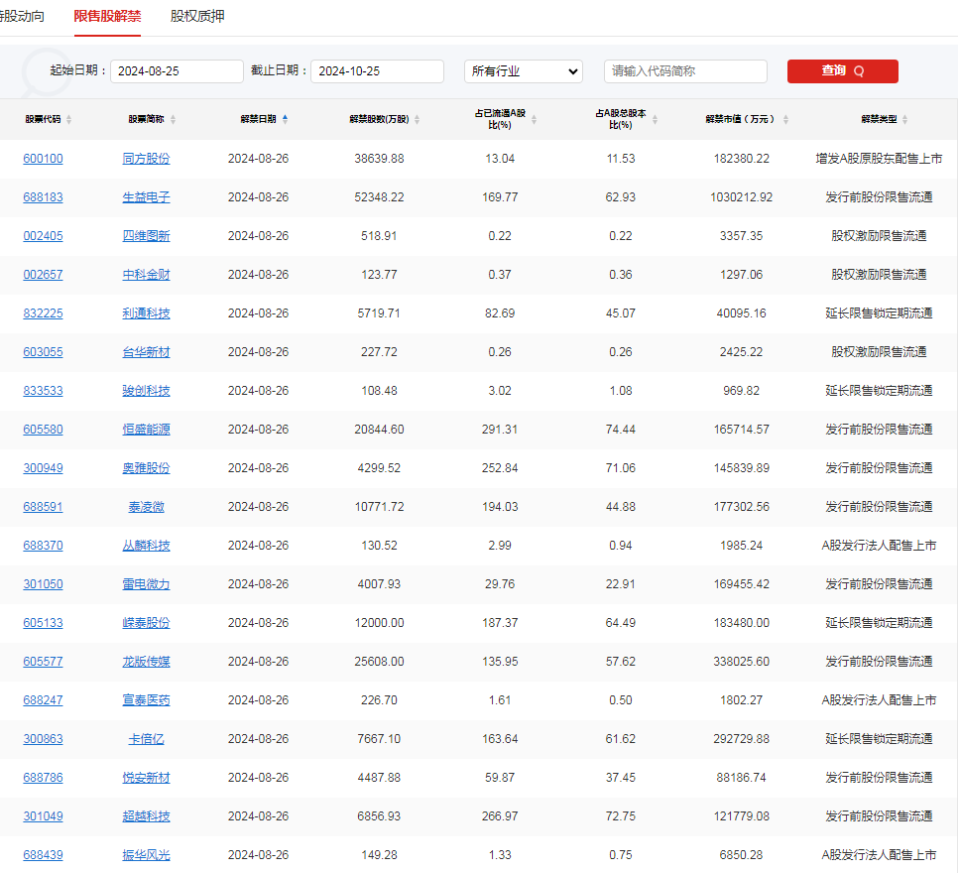
Task: Open the 雷电微力 stock link
Action: pyautogui.click(x=146, y=584)
